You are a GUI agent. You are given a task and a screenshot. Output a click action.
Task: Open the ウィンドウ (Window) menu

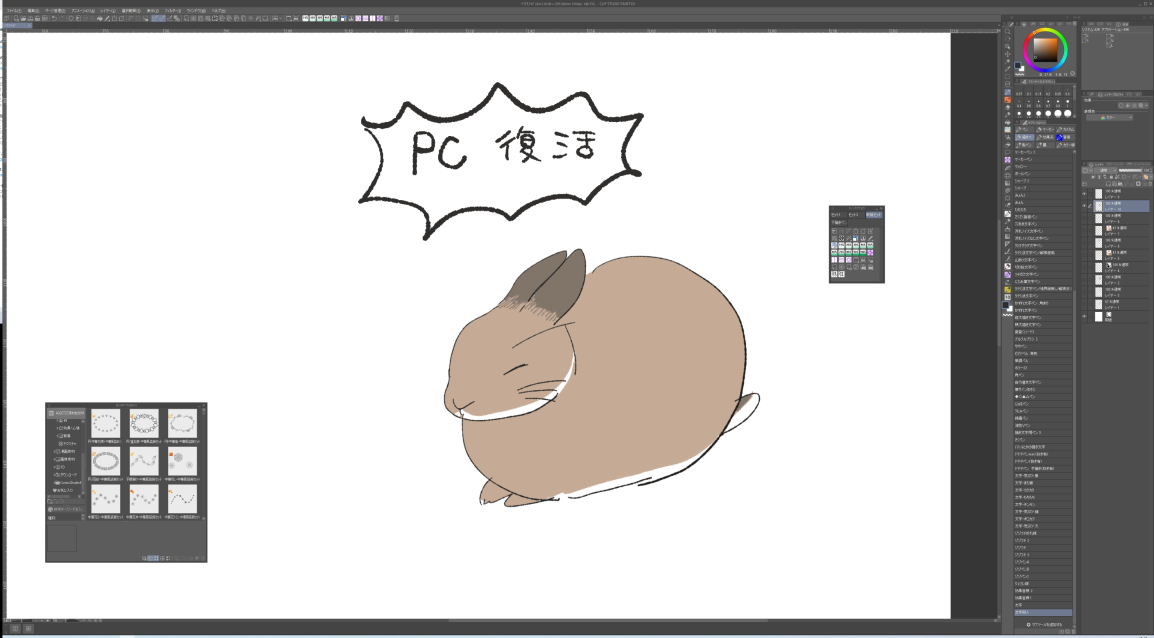(x=197, y=11)
